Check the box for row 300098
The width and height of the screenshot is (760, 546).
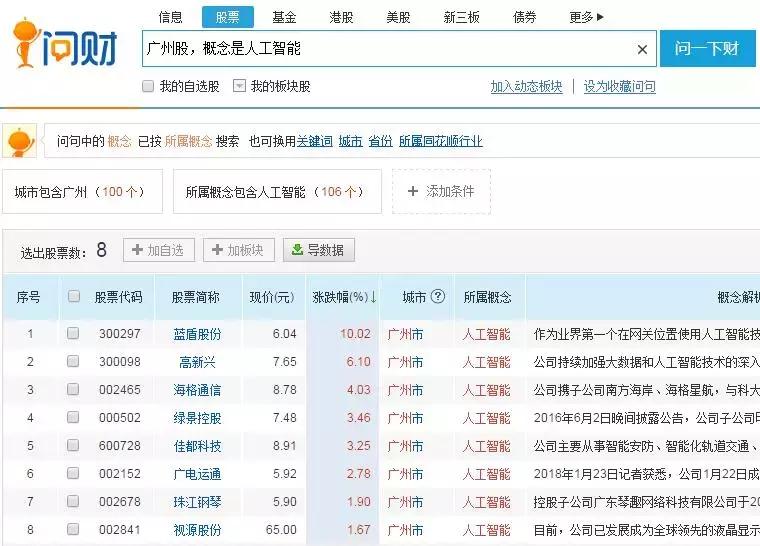pyautogui.click(x=73, y=361)
